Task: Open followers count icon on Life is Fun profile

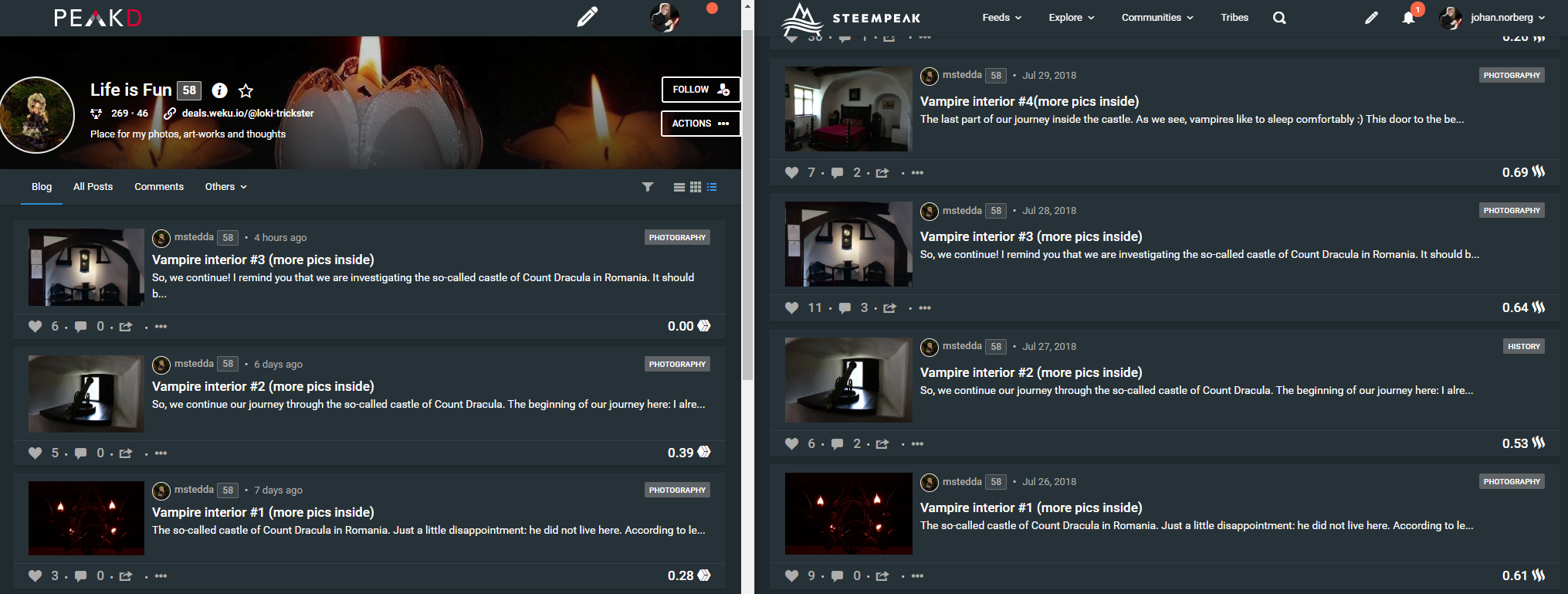Action: point(97,114)
